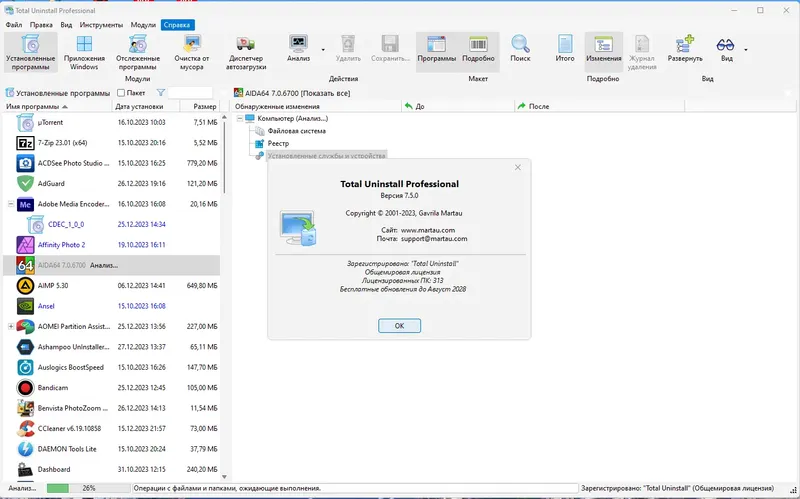The height and width of the screenshot is (499, 800).
Task: Open the Вид glasses dropdown arrow
Action: coord(745,49)
